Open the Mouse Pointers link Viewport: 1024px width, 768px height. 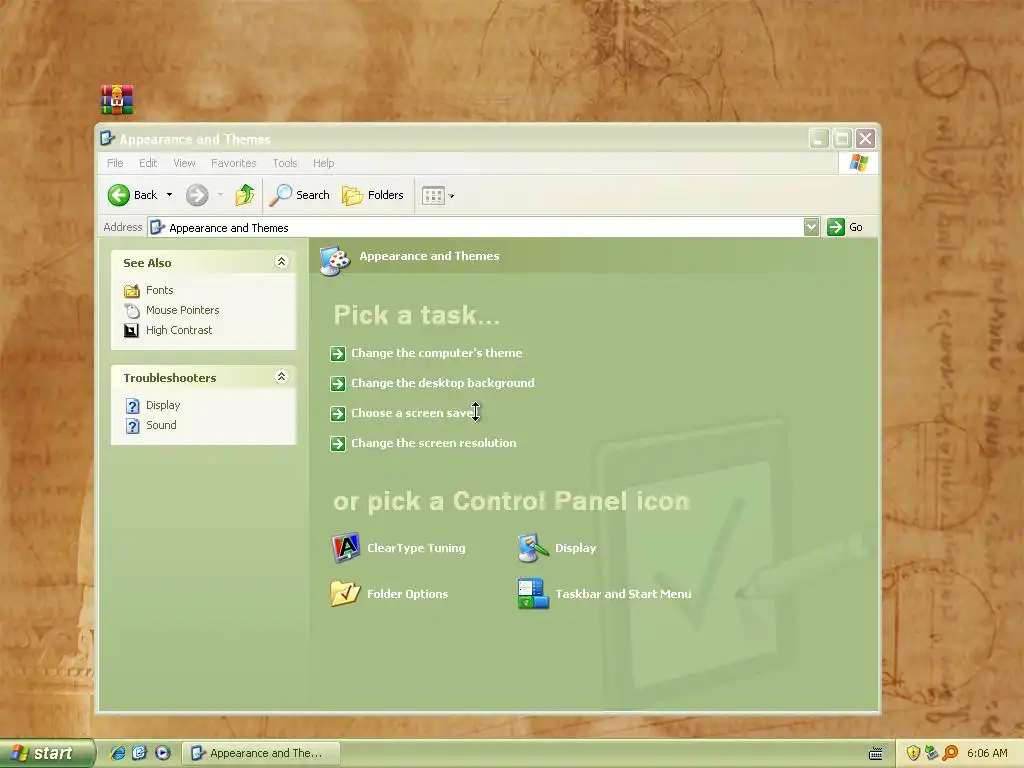[x=183, y=310]
